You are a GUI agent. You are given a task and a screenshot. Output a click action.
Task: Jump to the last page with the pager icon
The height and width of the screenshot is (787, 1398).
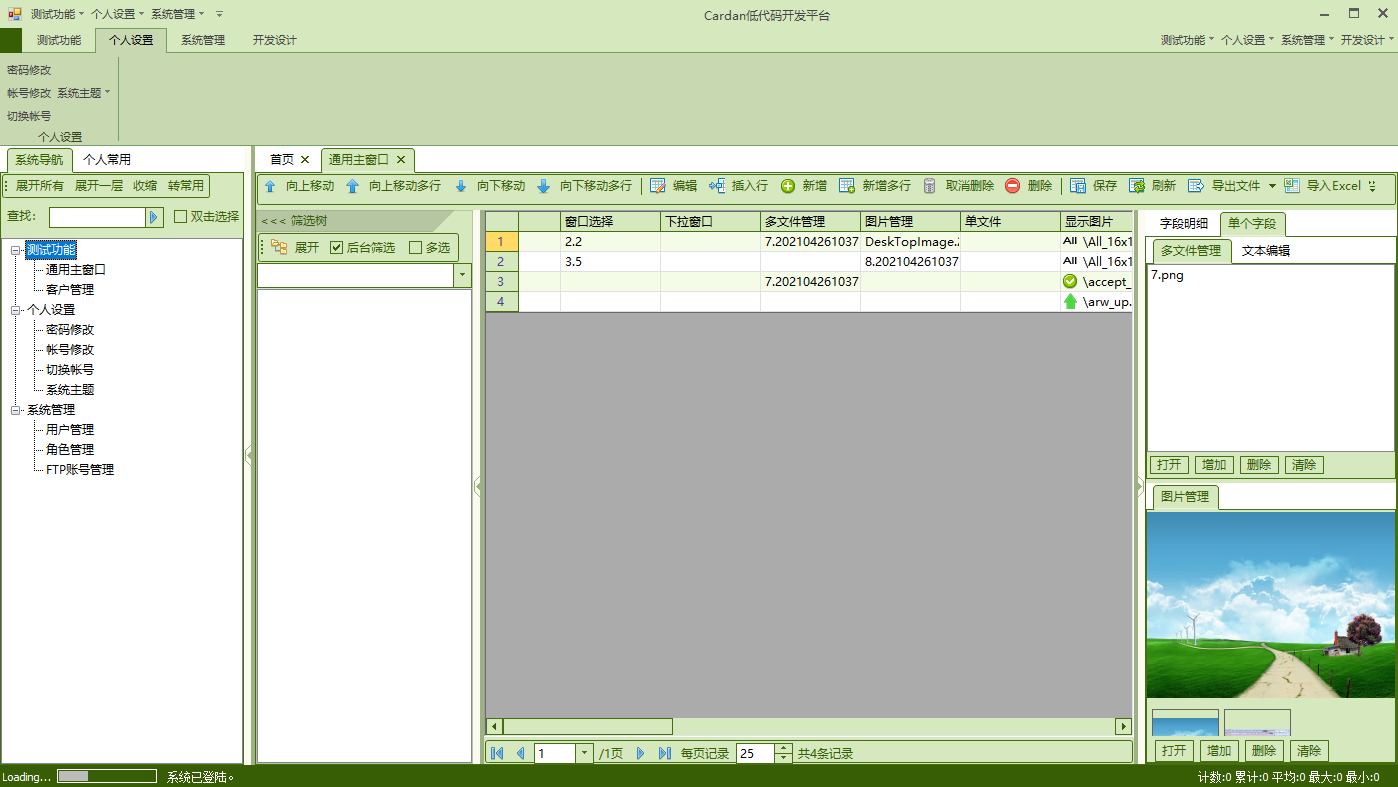click(x=665, y=753)
